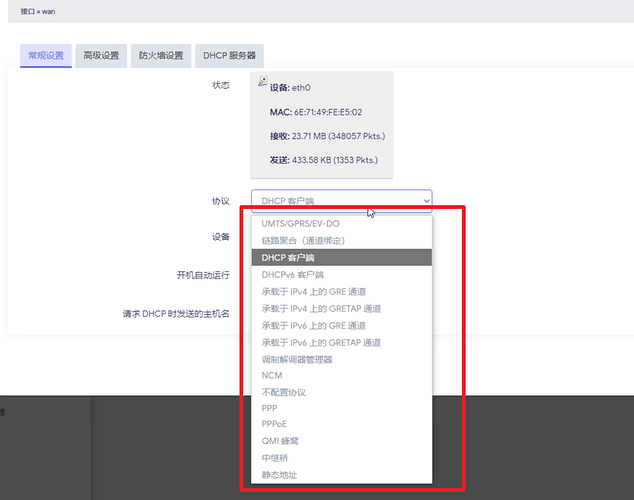This screenshot has height=500, width=634.
Task: Choose QMI 蜂窝 option
Action: [342, 441]
